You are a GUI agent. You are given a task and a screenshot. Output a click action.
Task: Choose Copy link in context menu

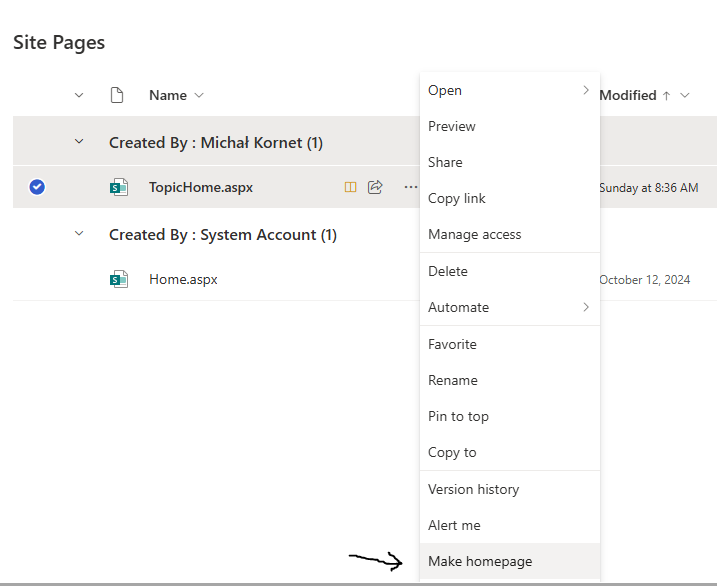tap(456, 198)
